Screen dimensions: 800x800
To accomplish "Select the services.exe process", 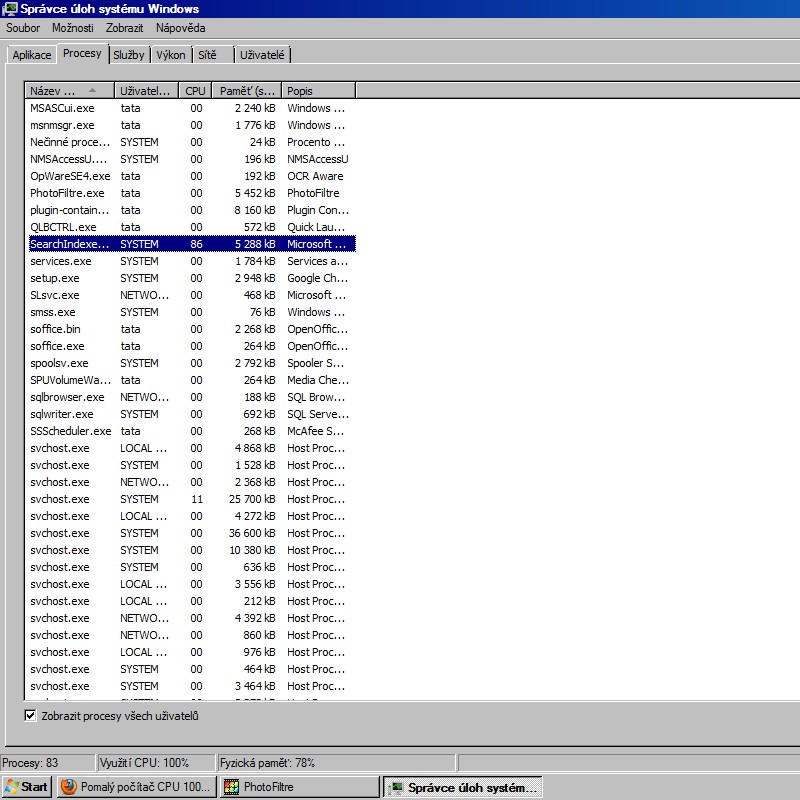I will pyautogui.click(x=192, y=261).
